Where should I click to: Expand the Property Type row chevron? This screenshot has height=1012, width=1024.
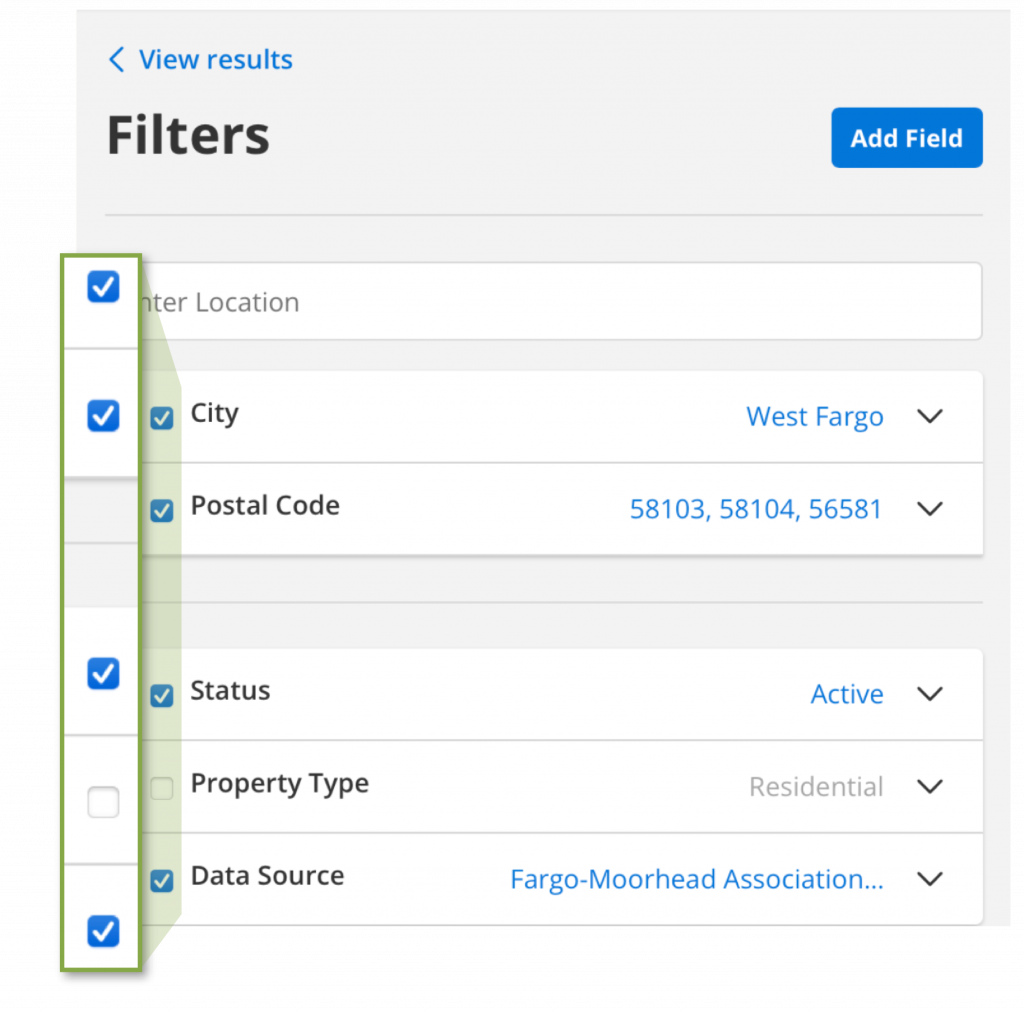coord(930,787)
